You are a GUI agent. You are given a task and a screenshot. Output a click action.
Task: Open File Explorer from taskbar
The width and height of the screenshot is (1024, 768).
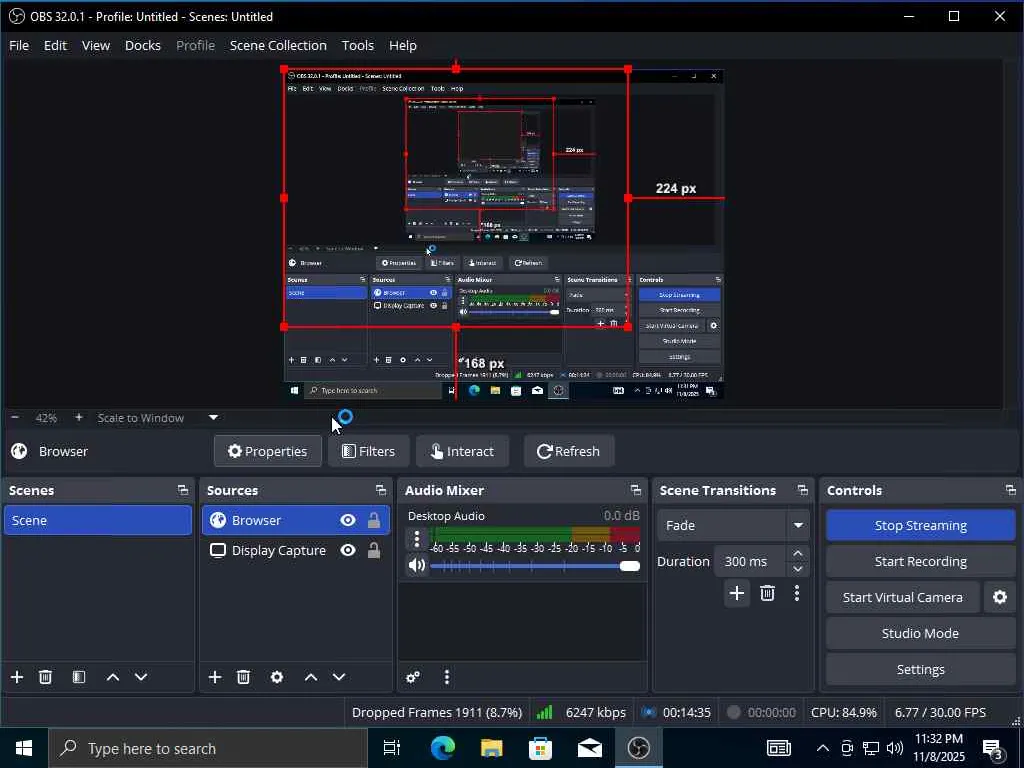tap(492, 748)
